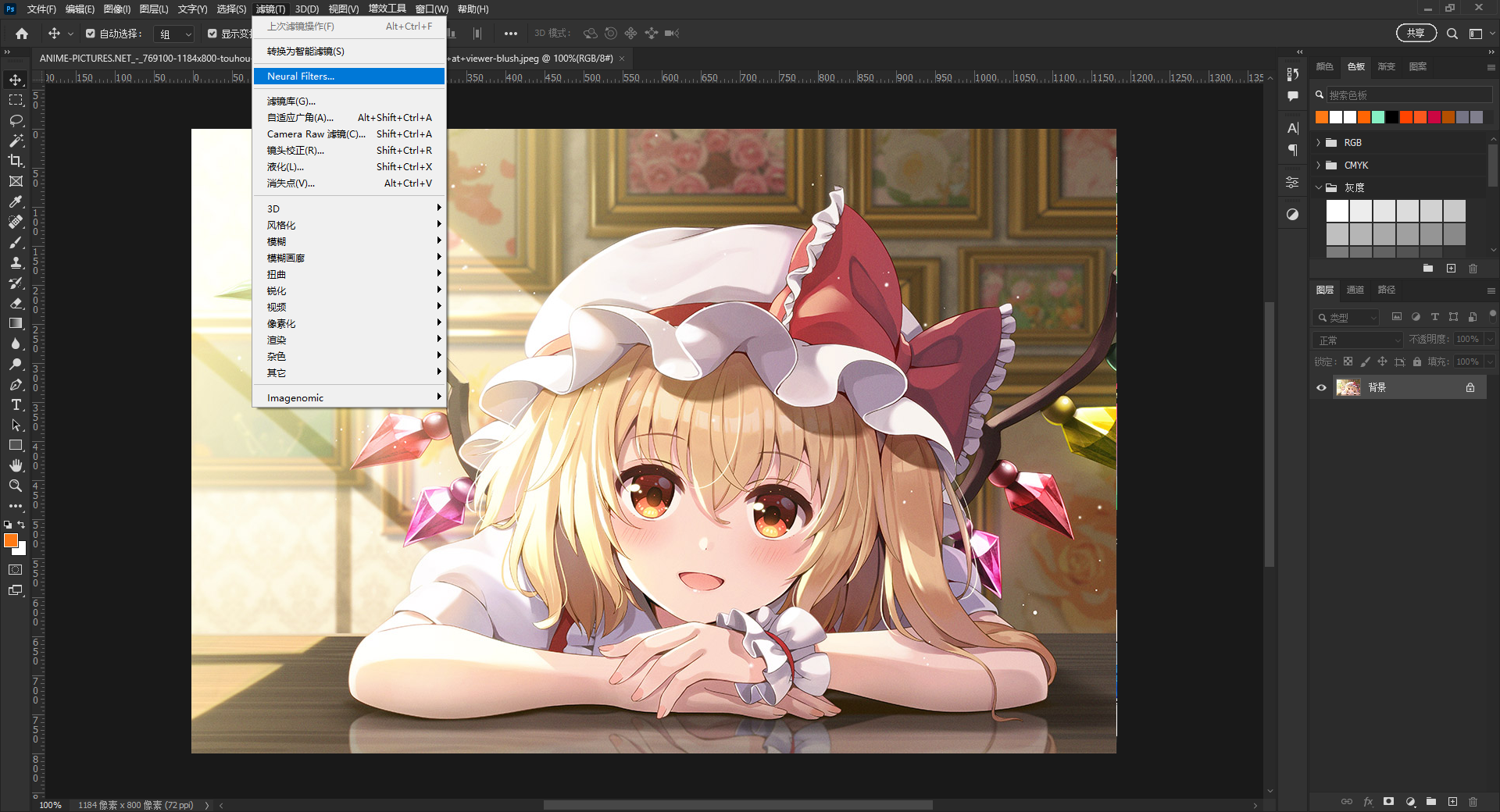
Task: Open 滤镜库(G)... entry
Action: click(x=349, y=101)
